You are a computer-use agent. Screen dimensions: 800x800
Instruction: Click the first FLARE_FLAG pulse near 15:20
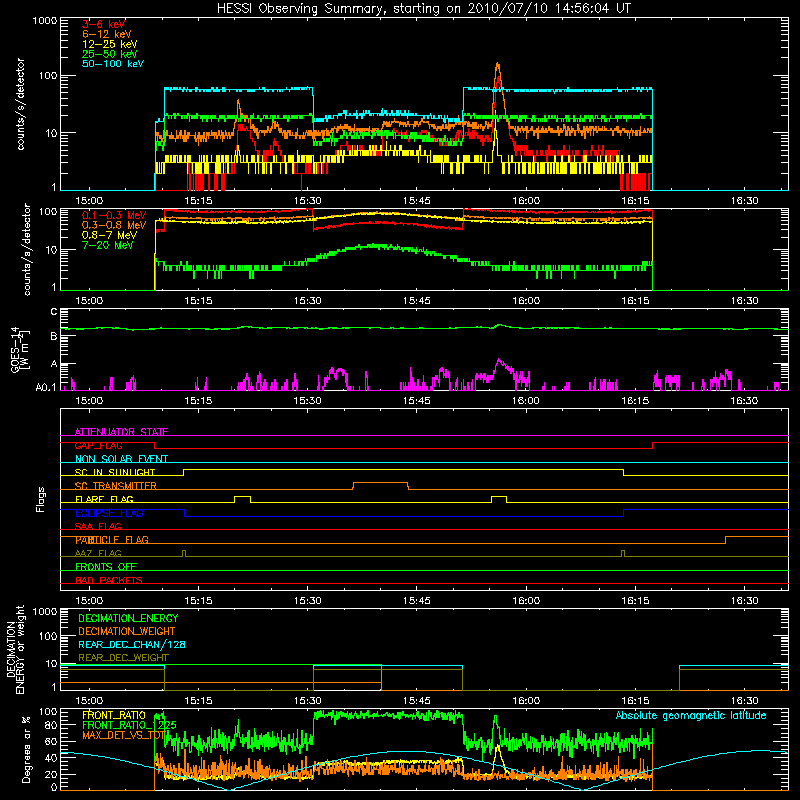[242, 497]
